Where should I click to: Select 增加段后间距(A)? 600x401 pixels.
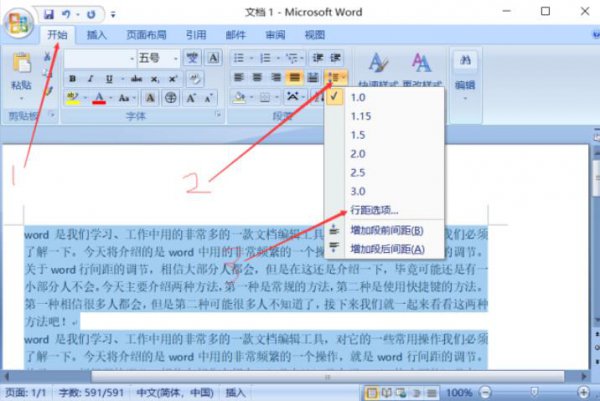click(385, 249)
